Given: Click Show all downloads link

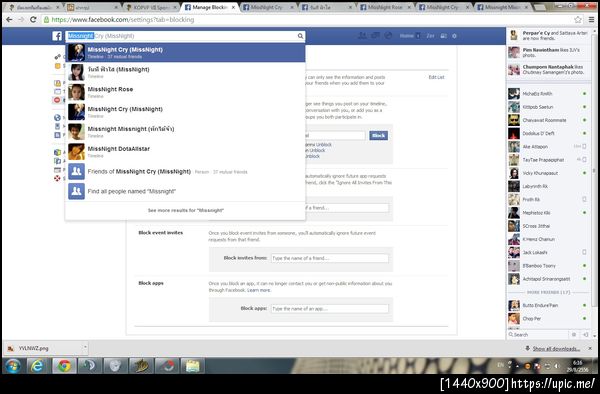Looking at the screenshot, I should [x=556, y=348].
